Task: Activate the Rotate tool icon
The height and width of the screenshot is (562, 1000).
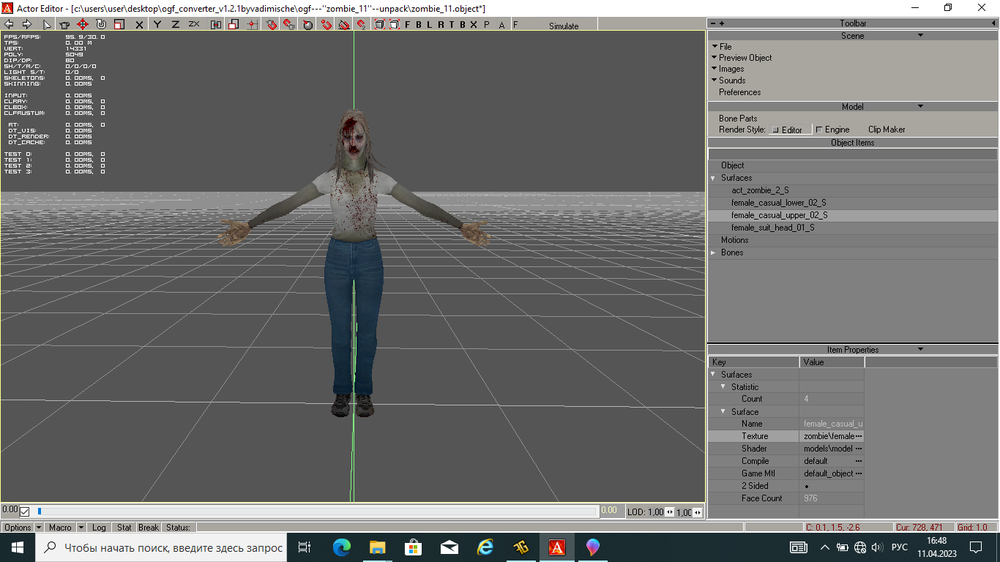Action: [x=101, y=25]
